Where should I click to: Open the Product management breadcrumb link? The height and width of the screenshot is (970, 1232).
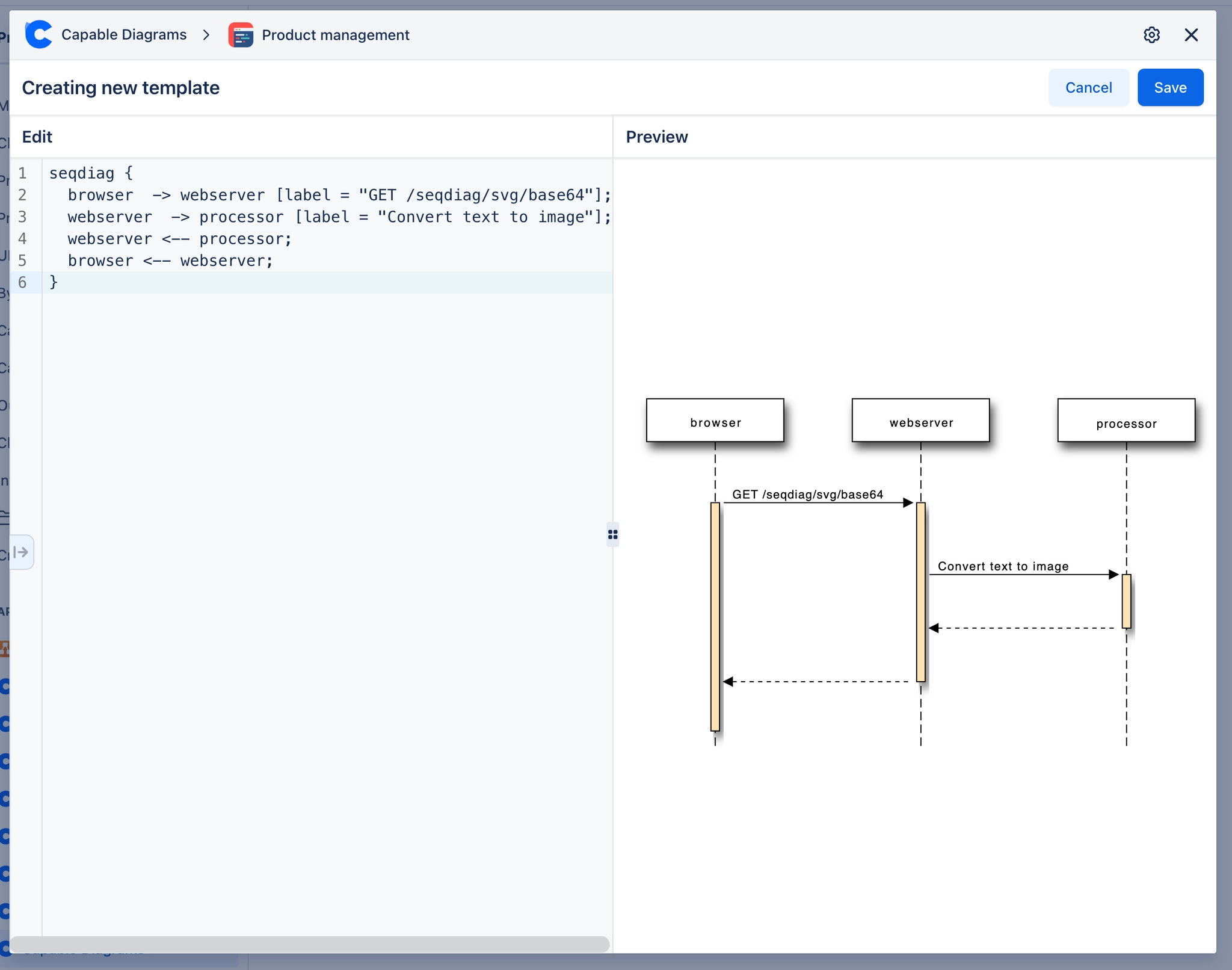click(x=335, y=35)
